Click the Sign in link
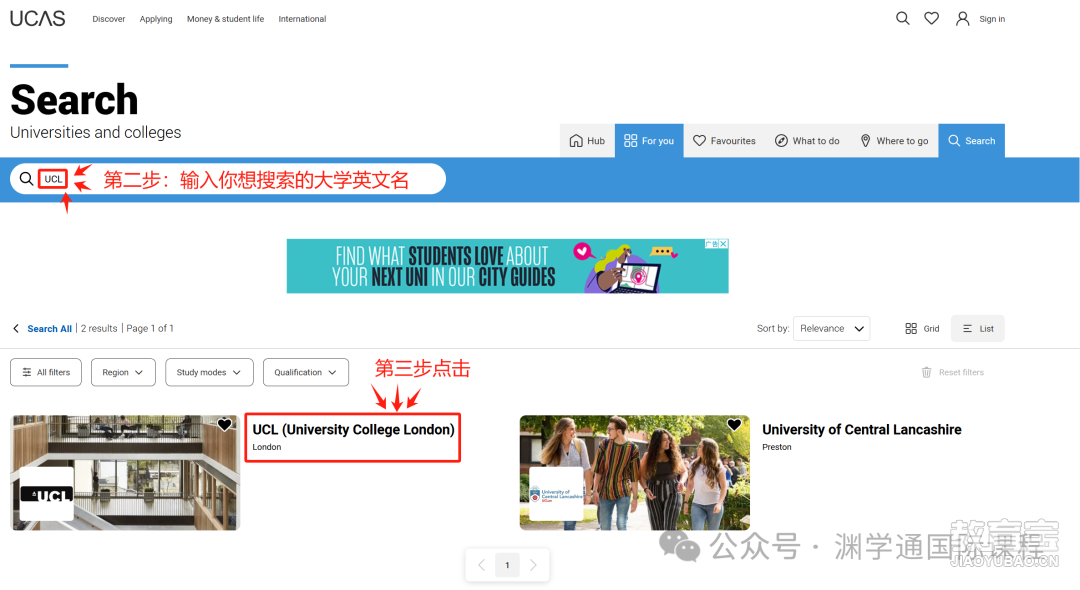The image size is (1080, 590). pos(992,19)
